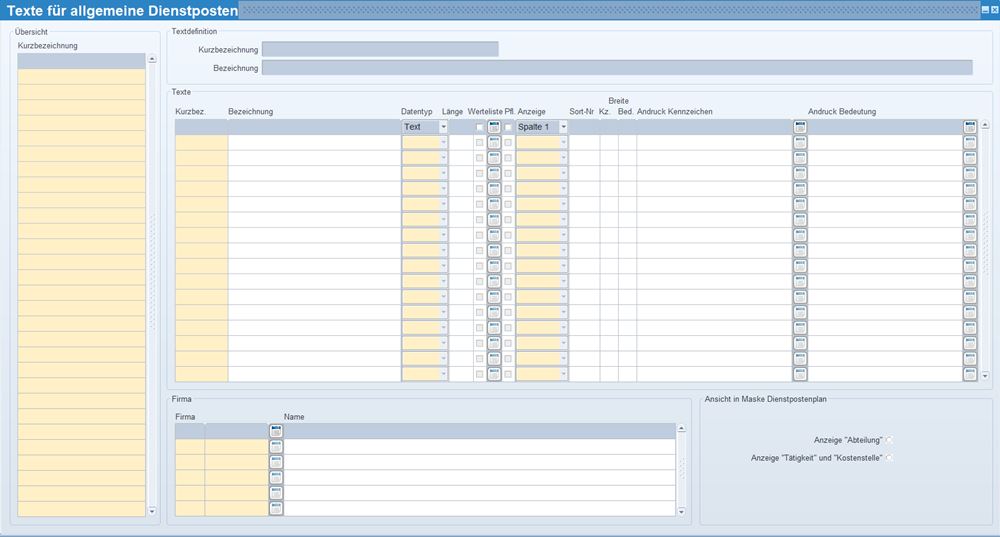The image size is (1000, 537).
Task: Click Kurzbezeichnung field in Textdefinition
Action: pos(380,49)
